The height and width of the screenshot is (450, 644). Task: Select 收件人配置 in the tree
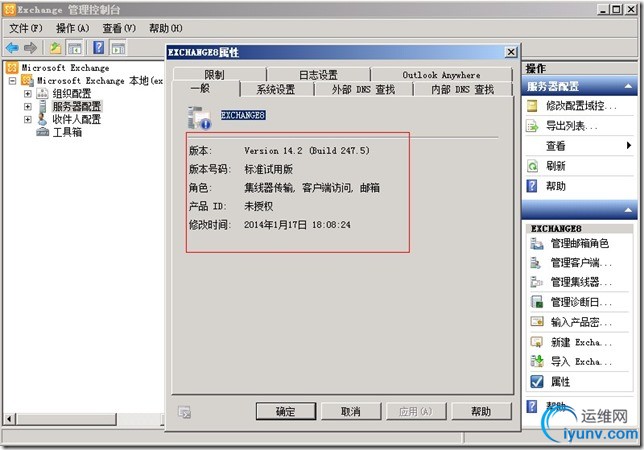point(76,119)
